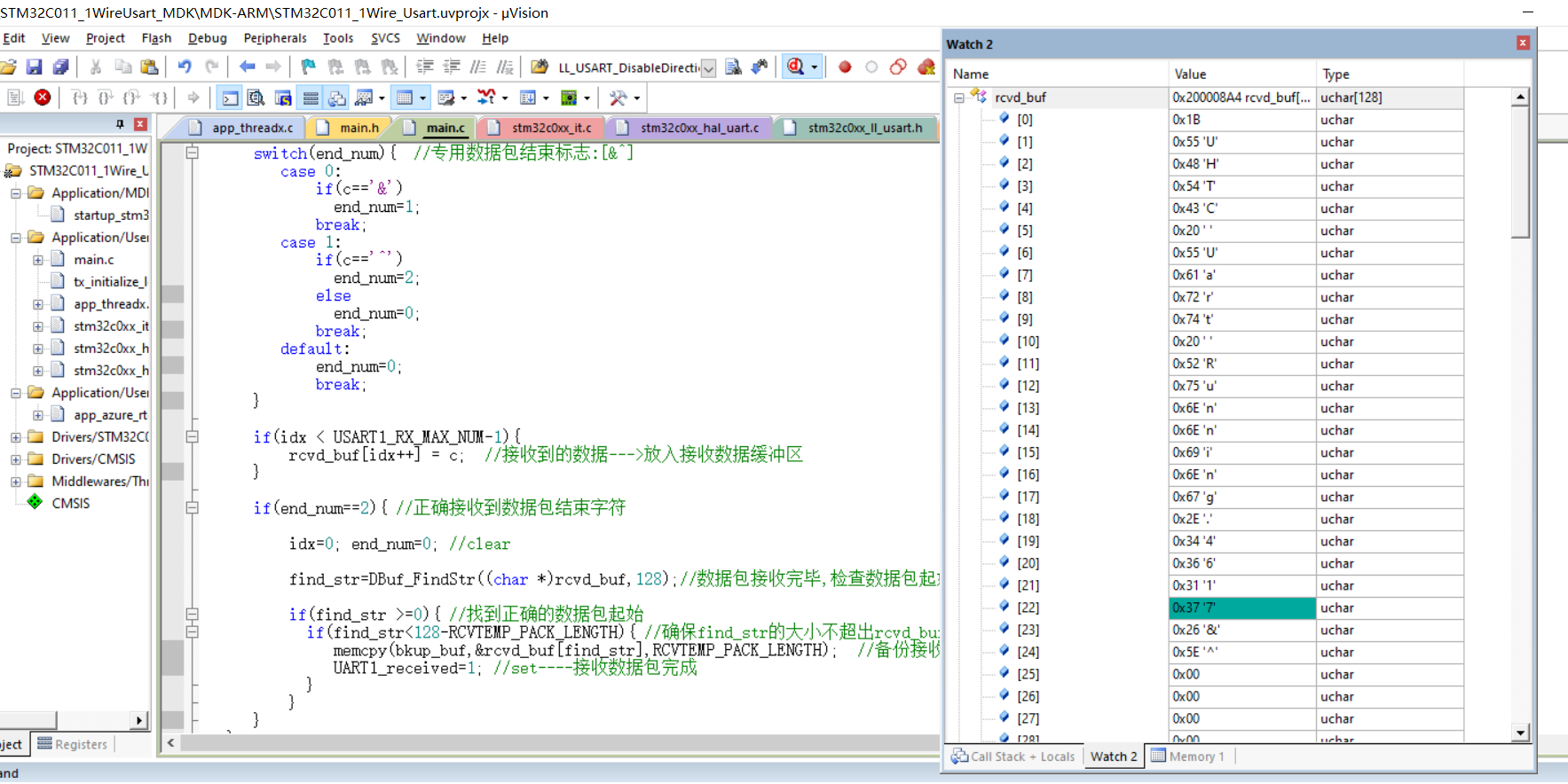Image resolution: width=1568 pixels, height=784 pixels.
Task: Toggle a breakpoint with the red dot
Action: pyautogui.click(x=845, y=67)
